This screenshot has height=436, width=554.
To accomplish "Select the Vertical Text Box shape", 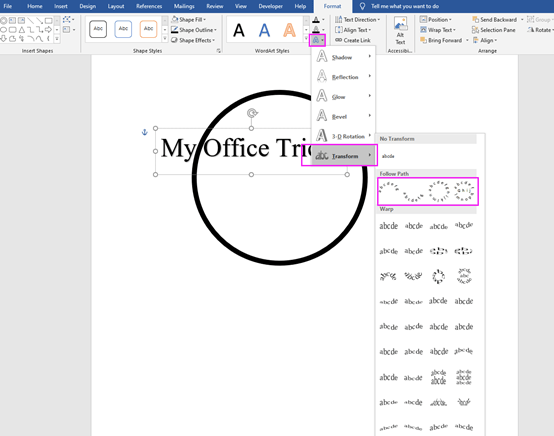I will tap(22, 20).
